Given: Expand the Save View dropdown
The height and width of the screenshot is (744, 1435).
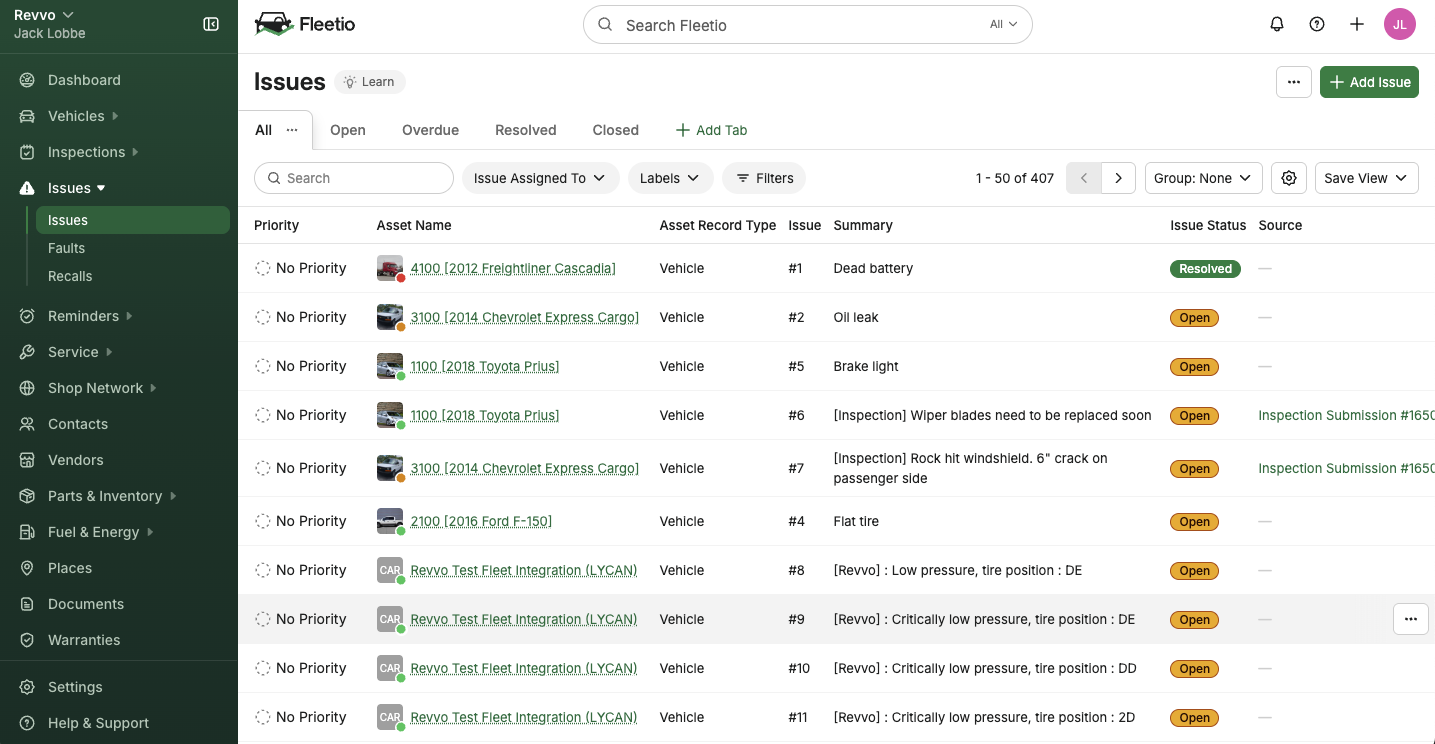Looking at the screenshot, I should 1366,178.
